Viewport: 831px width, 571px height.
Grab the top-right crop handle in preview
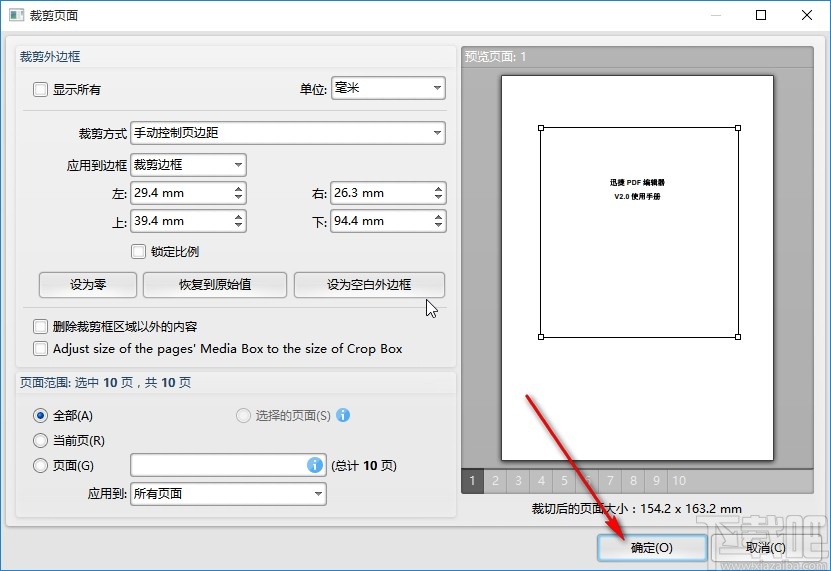point(738,128)
